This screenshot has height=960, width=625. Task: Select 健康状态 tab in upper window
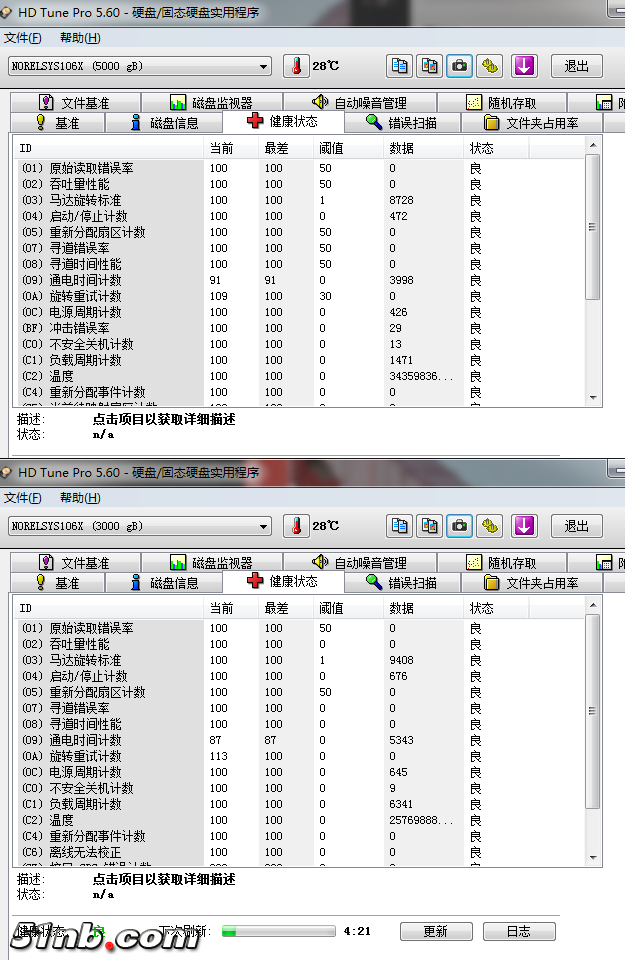click(283, 121)
